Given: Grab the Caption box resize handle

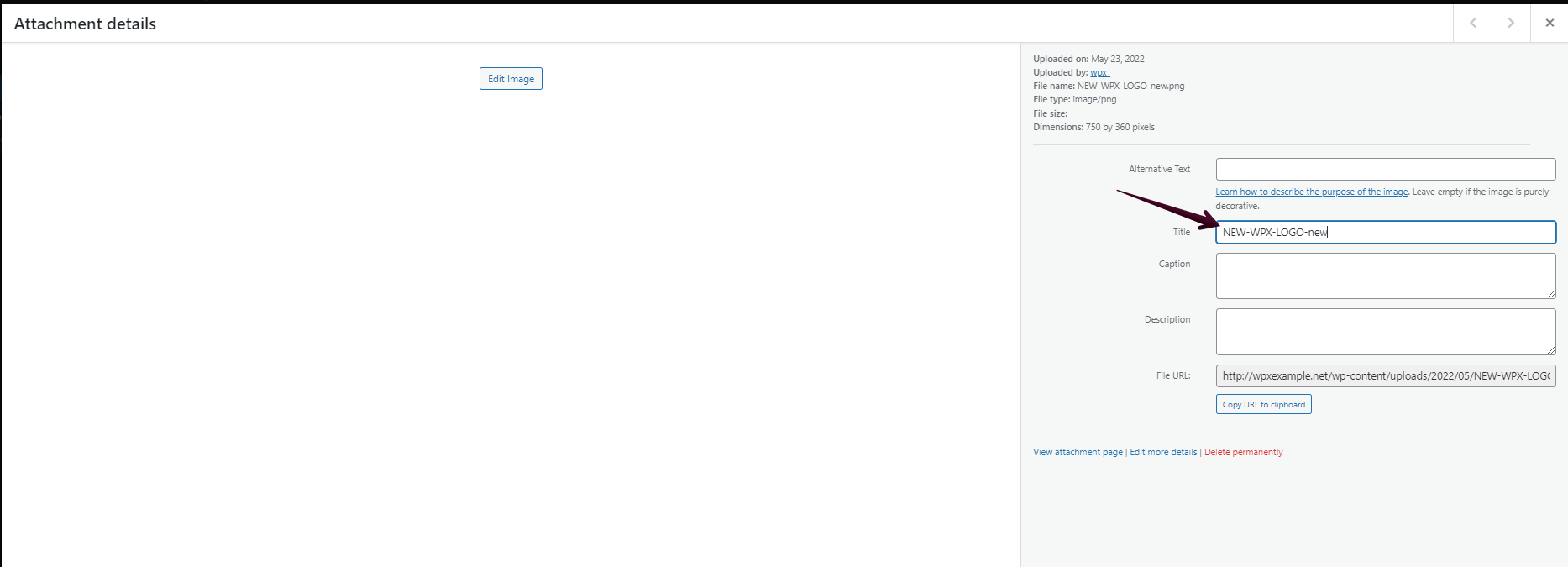Looking at the screenshot, I should 1551,294.
